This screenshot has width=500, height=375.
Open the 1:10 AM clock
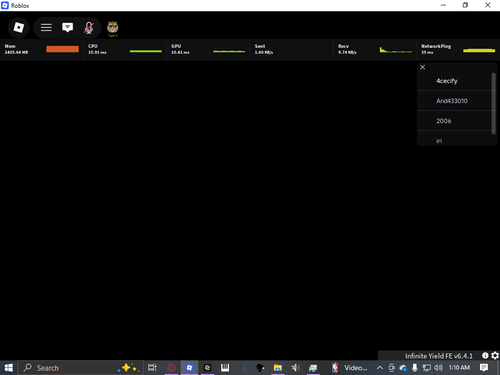[459, 367]
